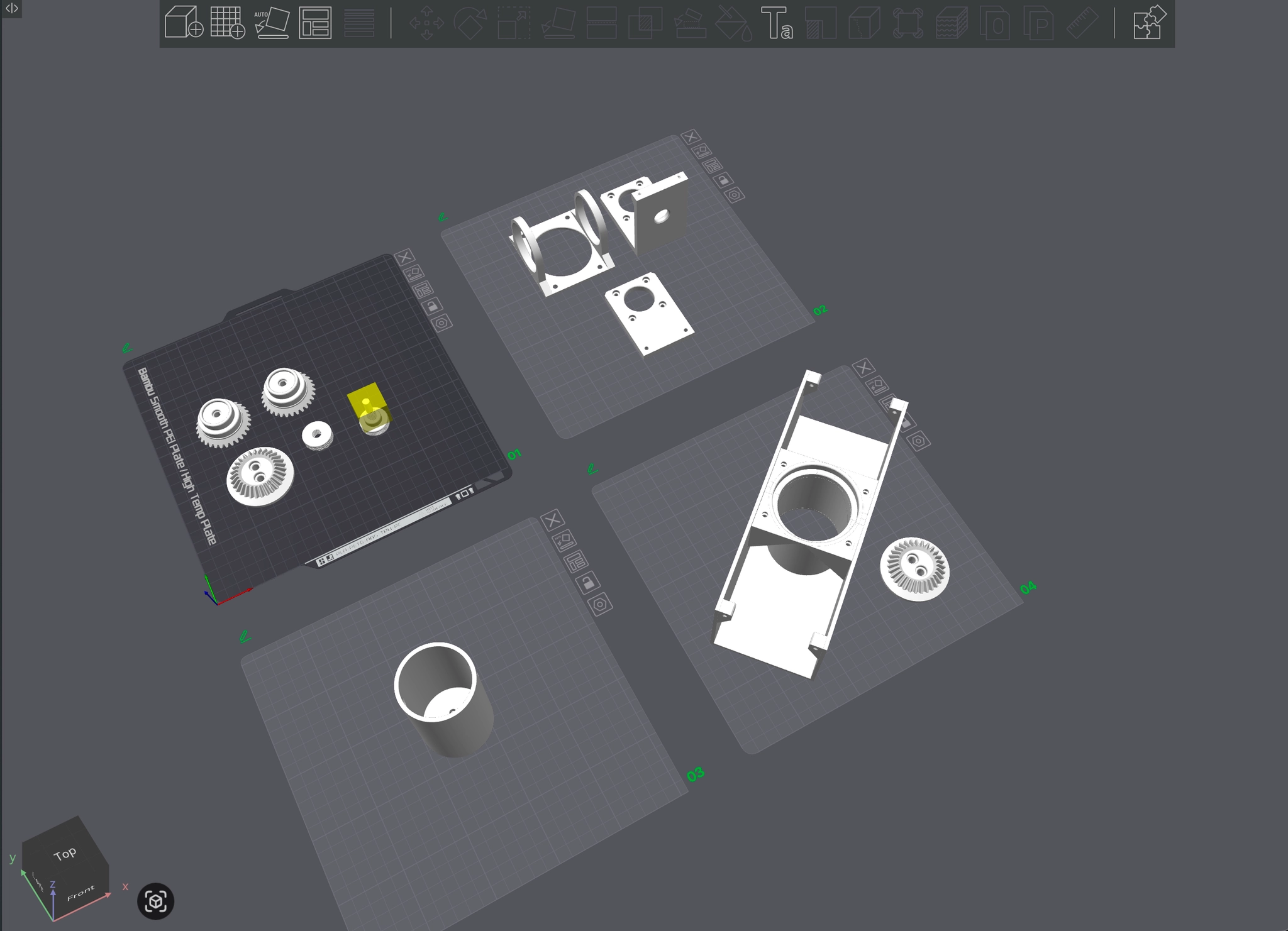Reset the camera with the round cube button
Screen dimensions: 1288x931
tap(155, 901)
